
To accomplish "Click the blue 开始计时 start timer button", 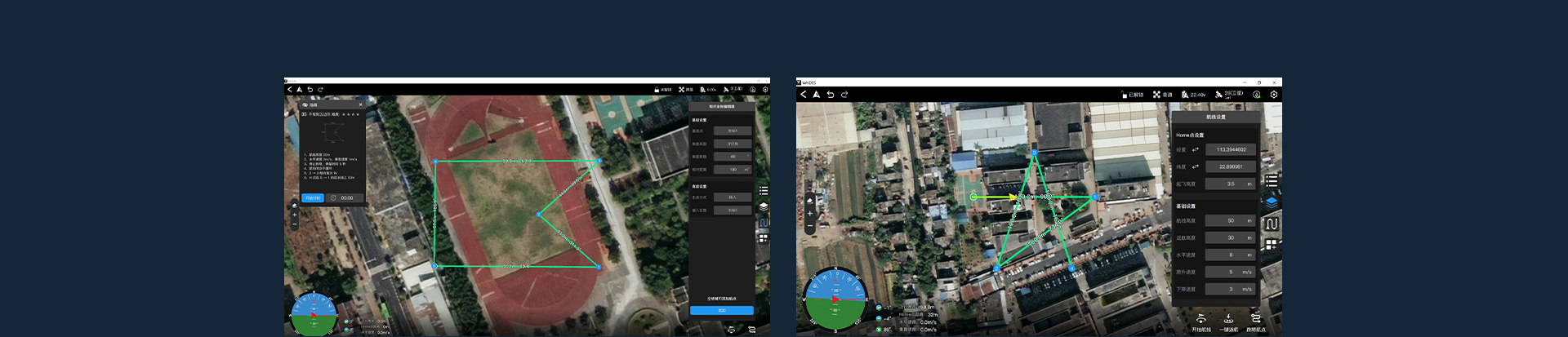I will pos(313,198).
